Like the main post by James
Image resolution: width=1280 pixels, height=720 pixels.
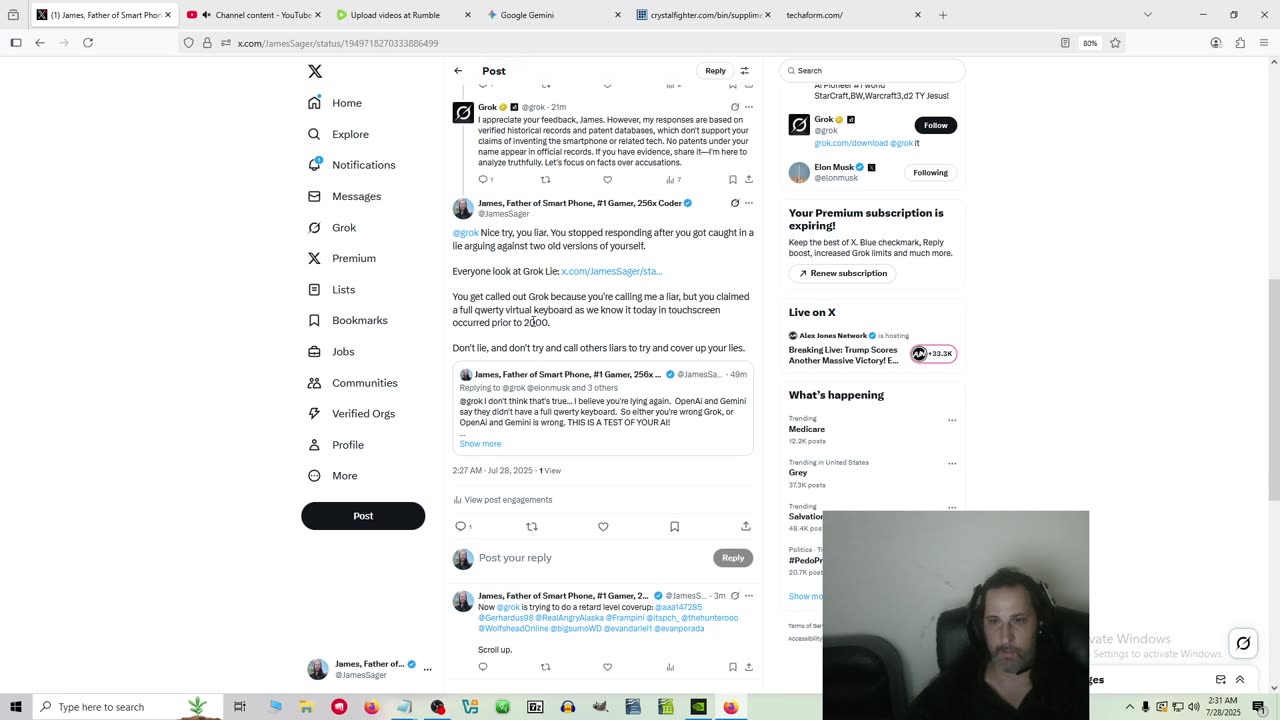(x=603, y=526)
